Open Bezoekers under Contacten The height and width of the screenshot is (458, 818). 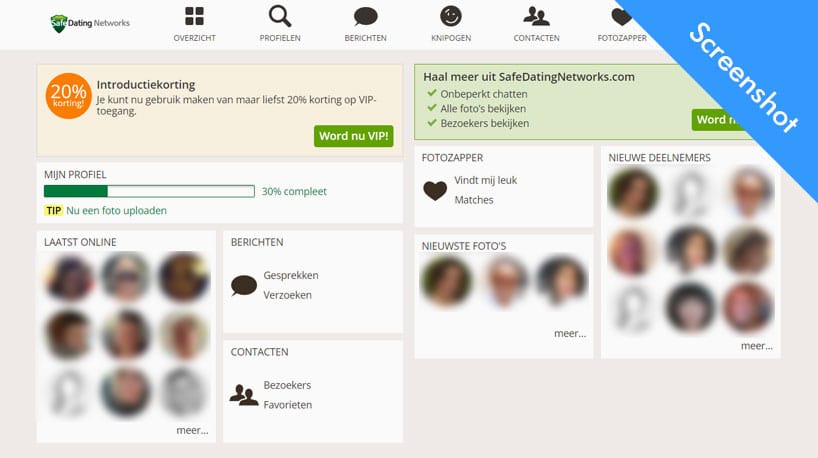[287, 385]
